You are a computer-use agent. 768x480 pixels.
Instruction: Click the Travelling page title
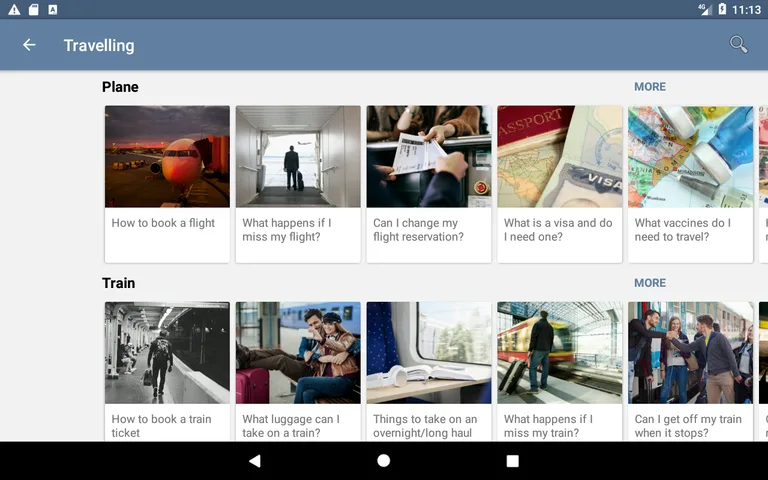point(99,45)
